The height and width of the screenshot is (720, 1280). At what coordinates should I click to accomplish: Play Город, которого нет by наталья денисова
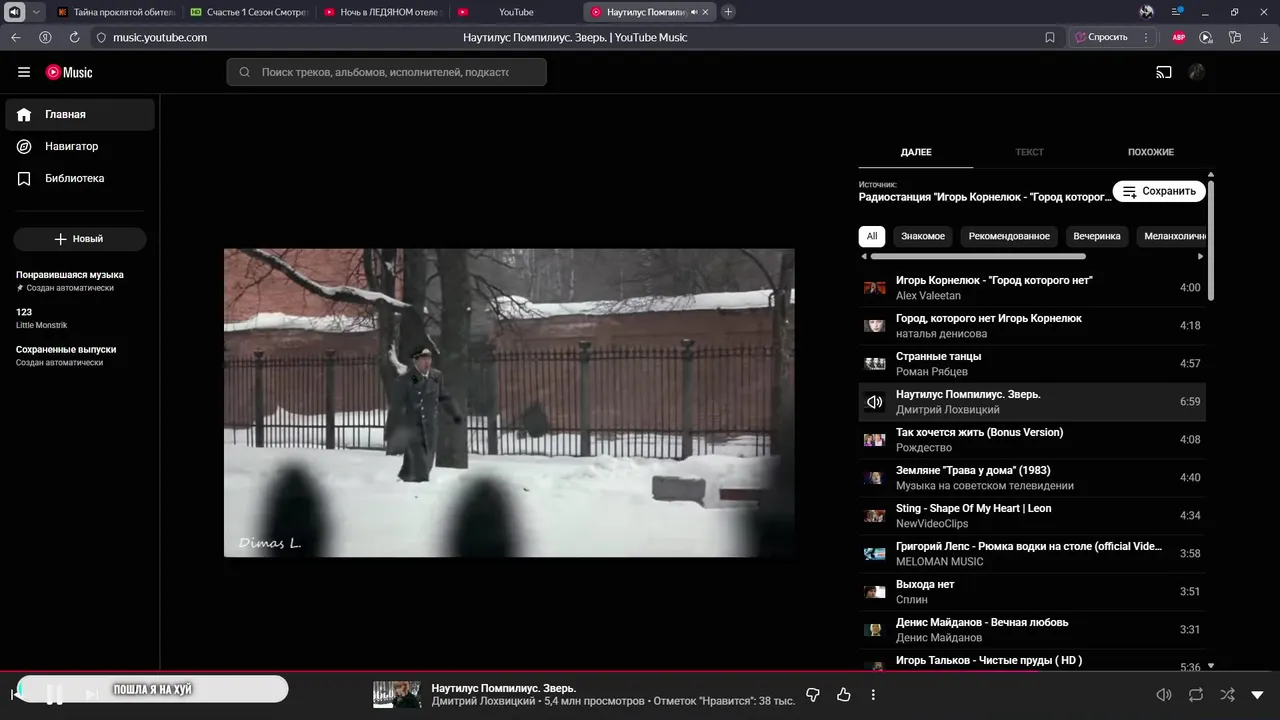point(1032,326)
